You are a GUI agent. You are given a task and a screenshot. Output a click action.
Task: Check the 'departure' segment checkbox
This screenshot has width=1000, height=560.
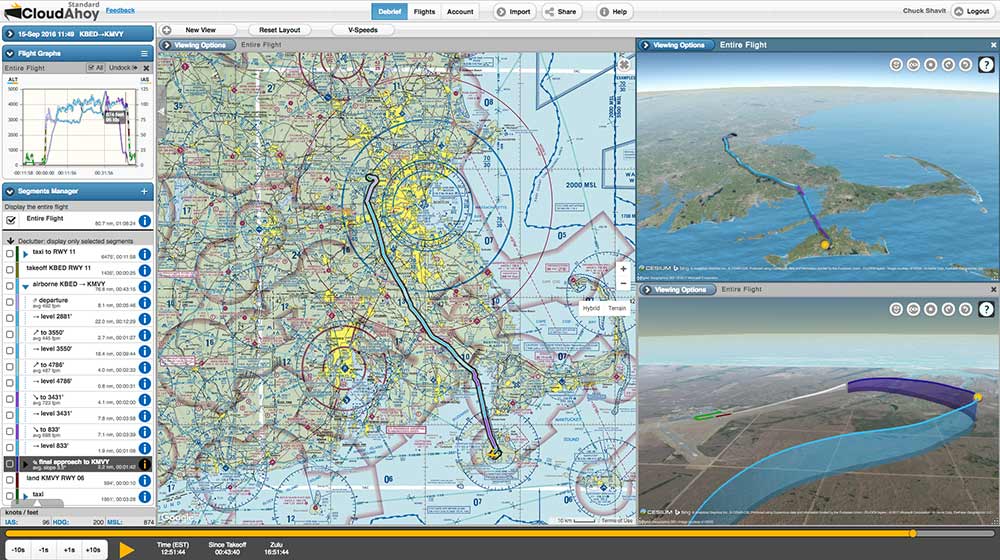[10, 302]
